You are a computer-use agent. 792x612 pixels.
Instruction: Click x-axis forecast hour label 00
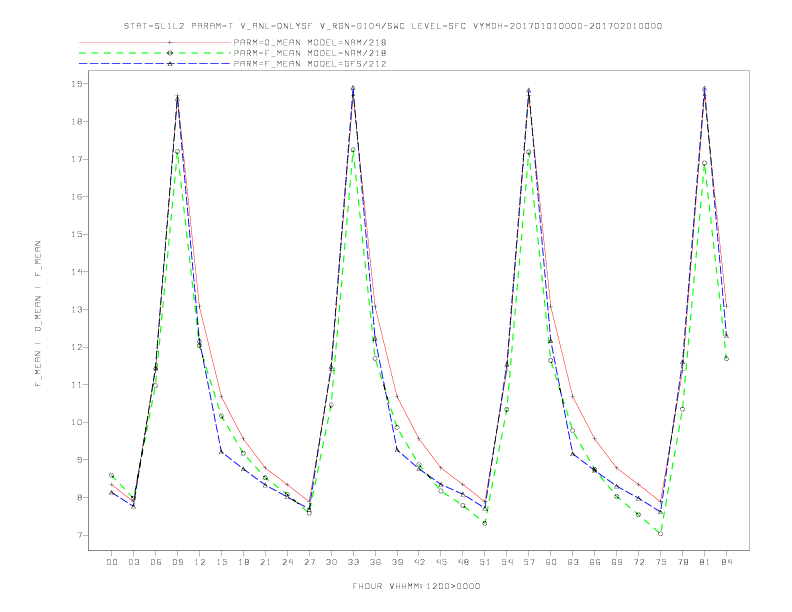[112, 562]
